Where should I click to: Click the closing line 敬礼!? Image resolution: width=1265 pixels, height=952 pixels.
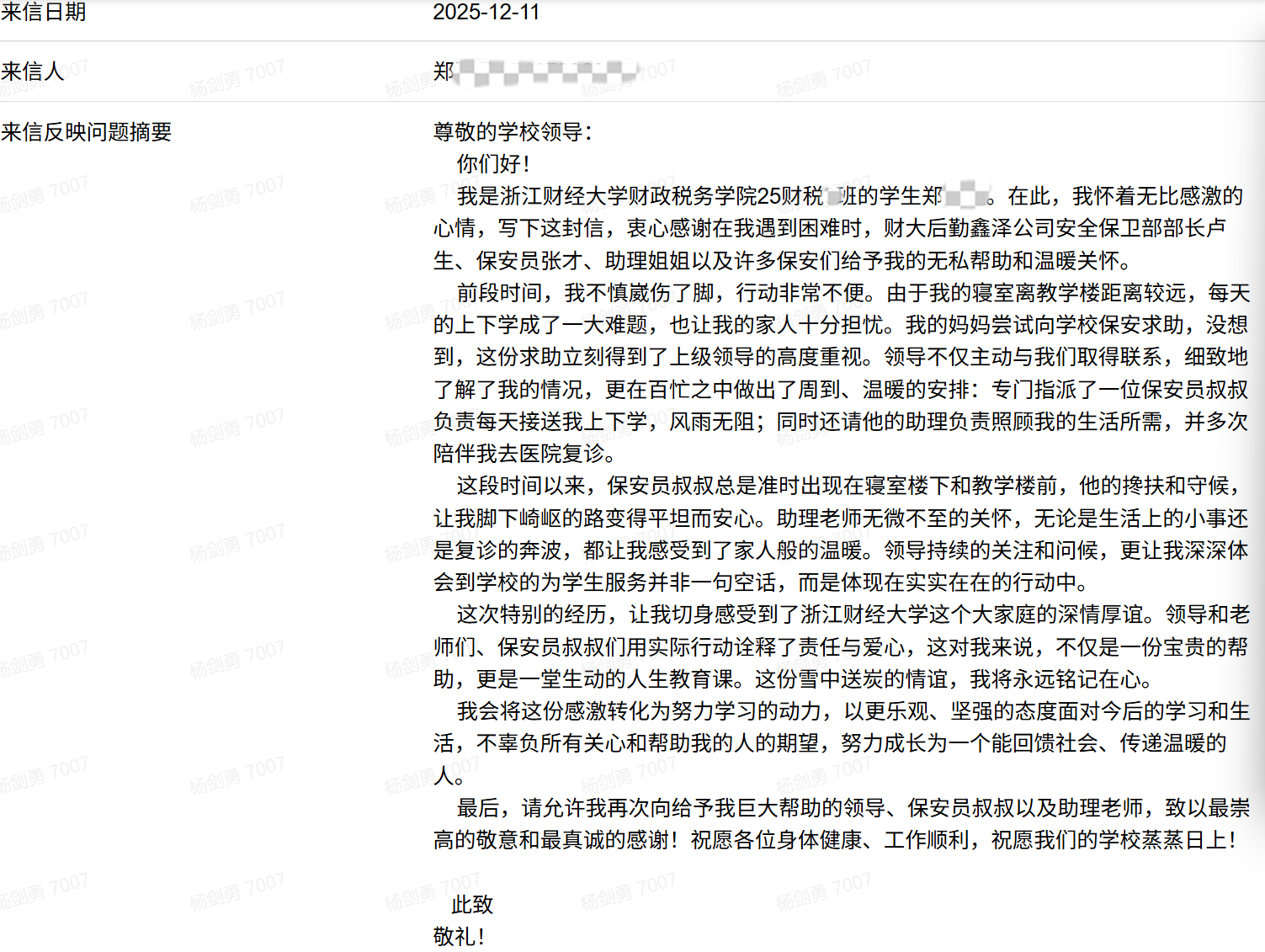(x=459, y=937)
